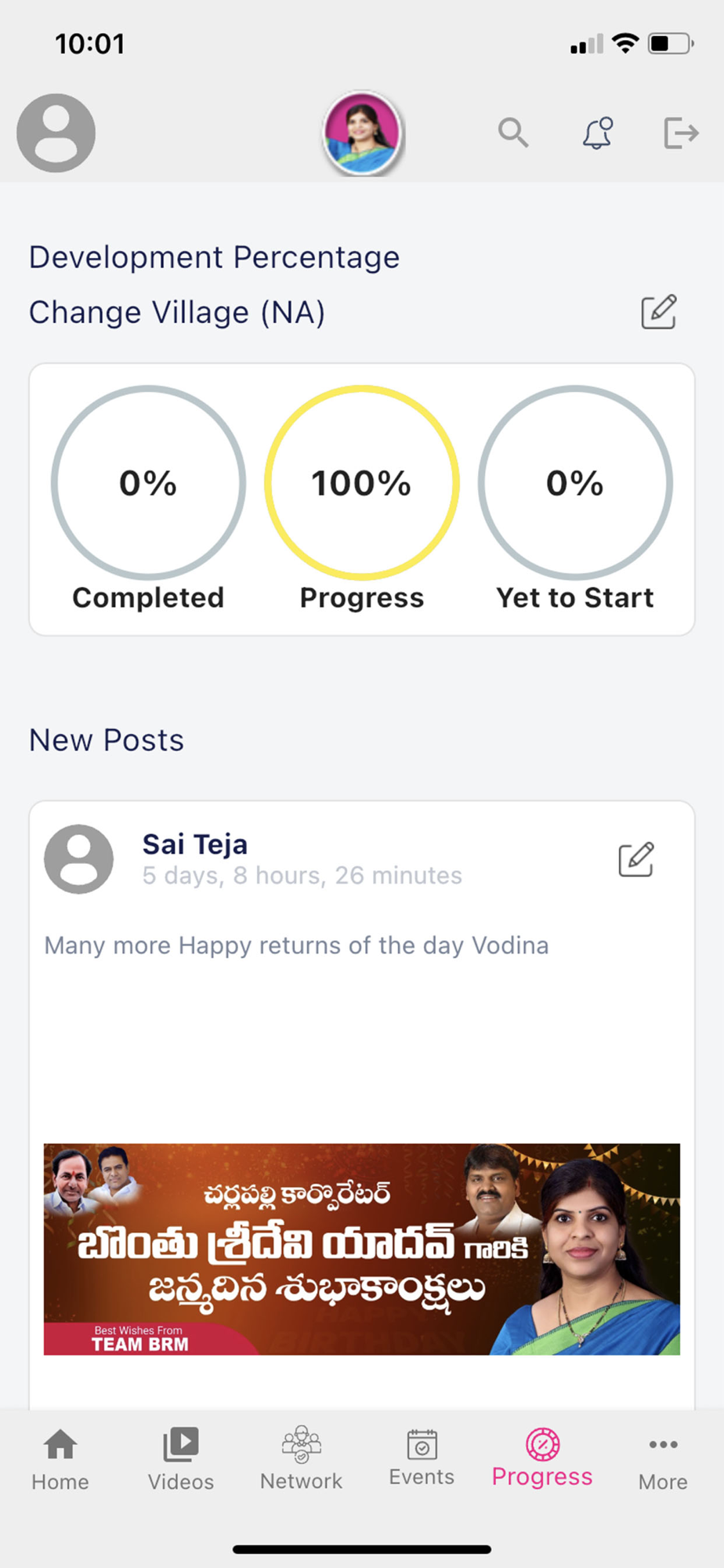Image resolution: width=724 pixels, height=1568 pixels.
Task: Tap the Progress tab icon
Action: tap(542, 1444)
